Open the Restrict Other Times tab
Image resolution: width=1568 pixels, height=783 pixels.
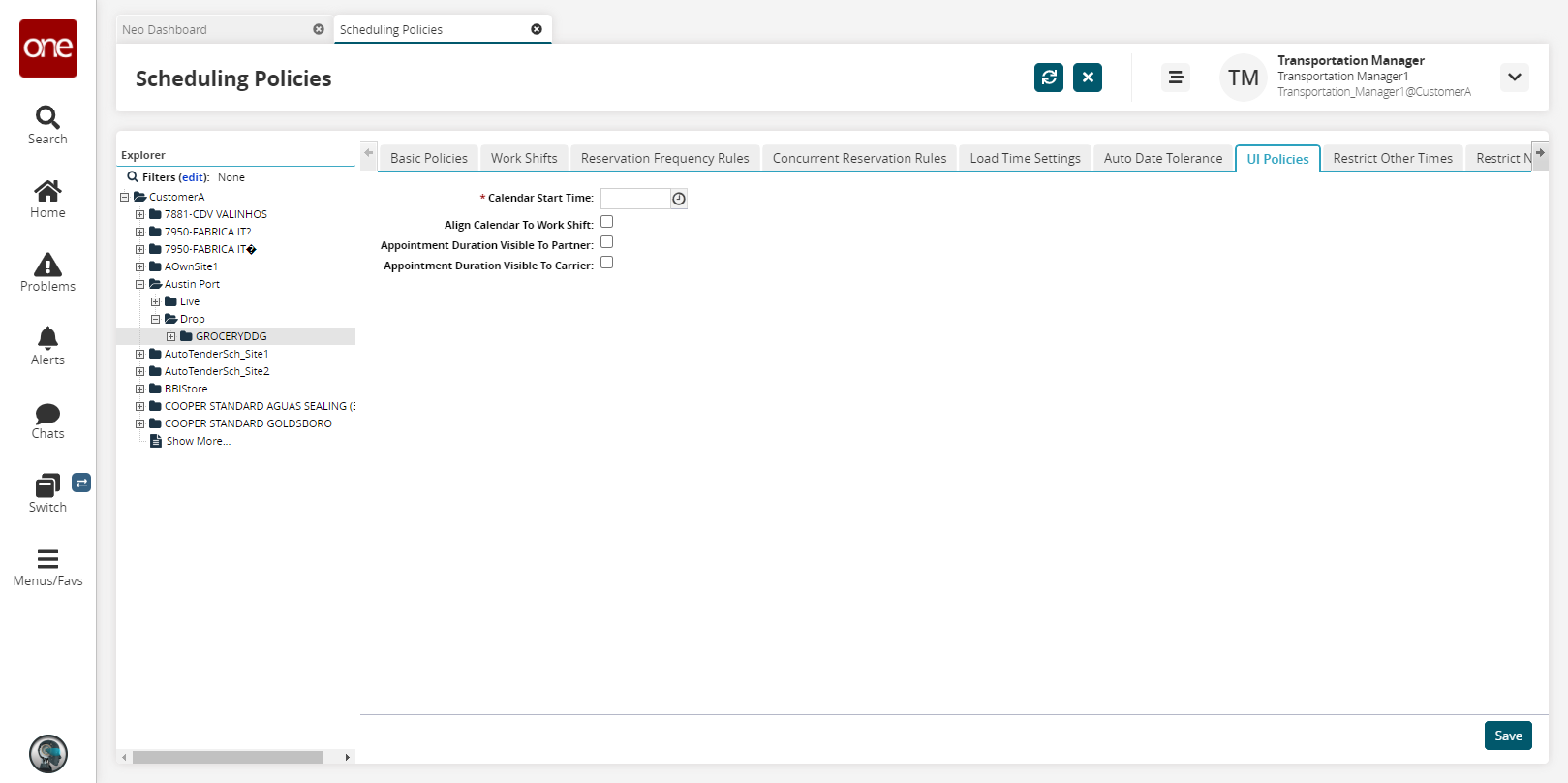click(1393, 158)
